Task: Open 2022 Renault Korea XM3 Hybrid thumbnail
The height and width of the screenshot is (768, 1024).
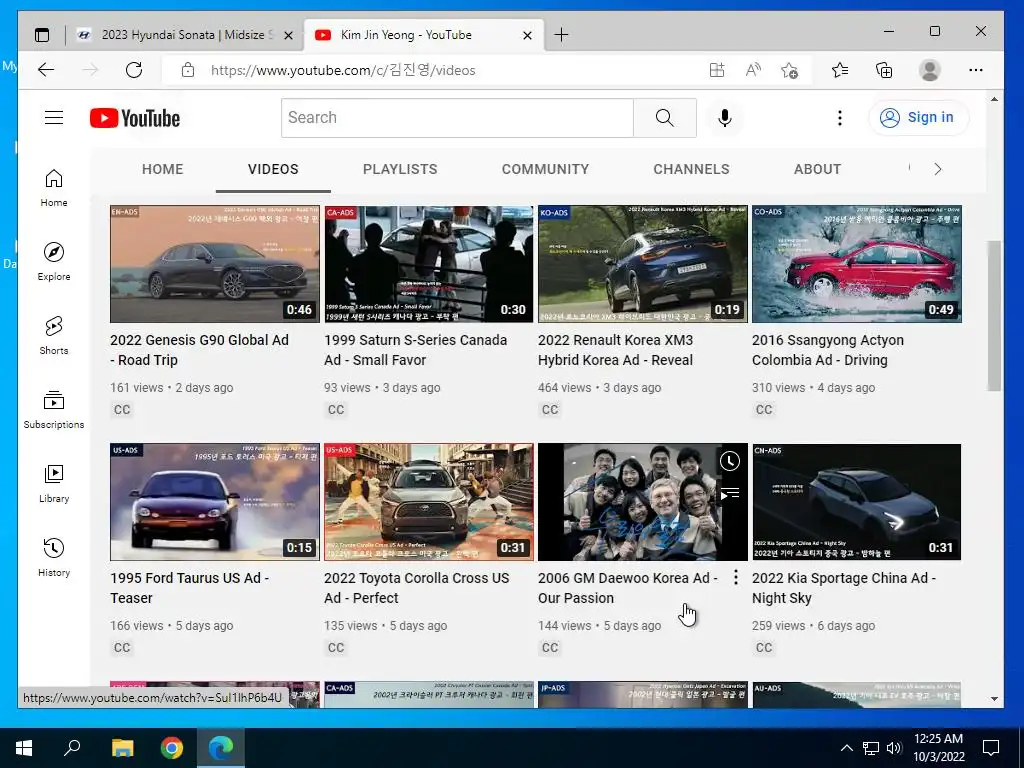Action: pyautogui.click(x=643, y=264)
